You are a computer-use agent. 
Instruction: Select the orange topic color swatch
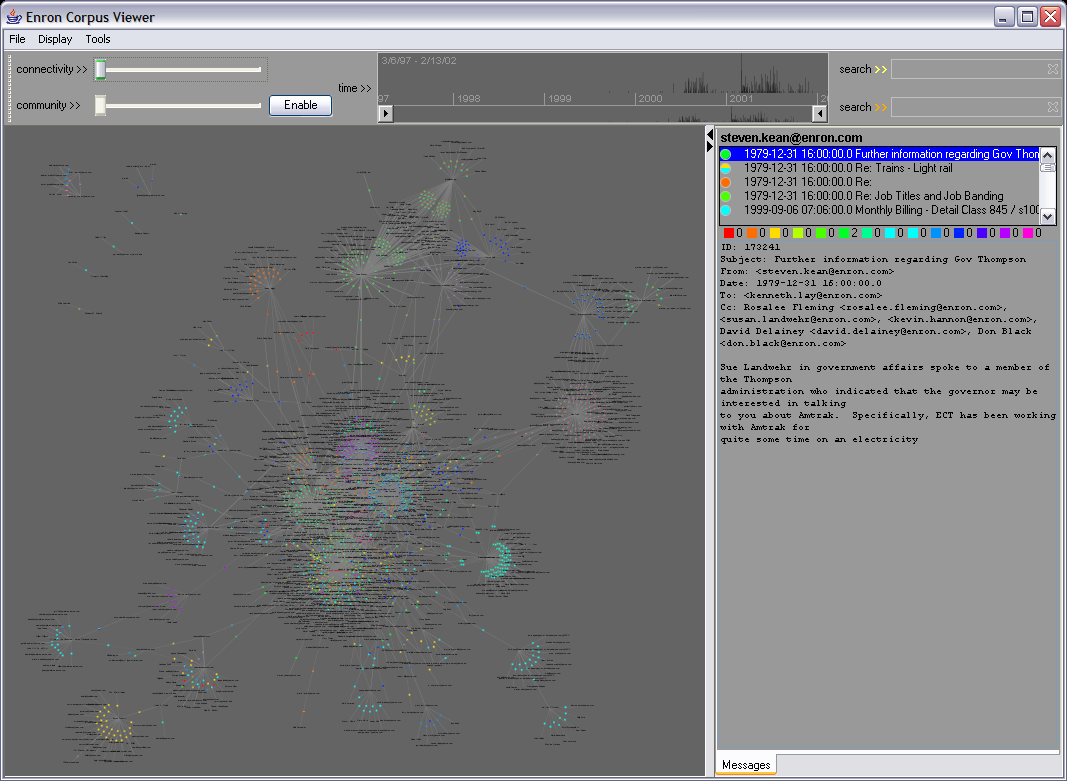pyautogui.click(x=752, y=233)
